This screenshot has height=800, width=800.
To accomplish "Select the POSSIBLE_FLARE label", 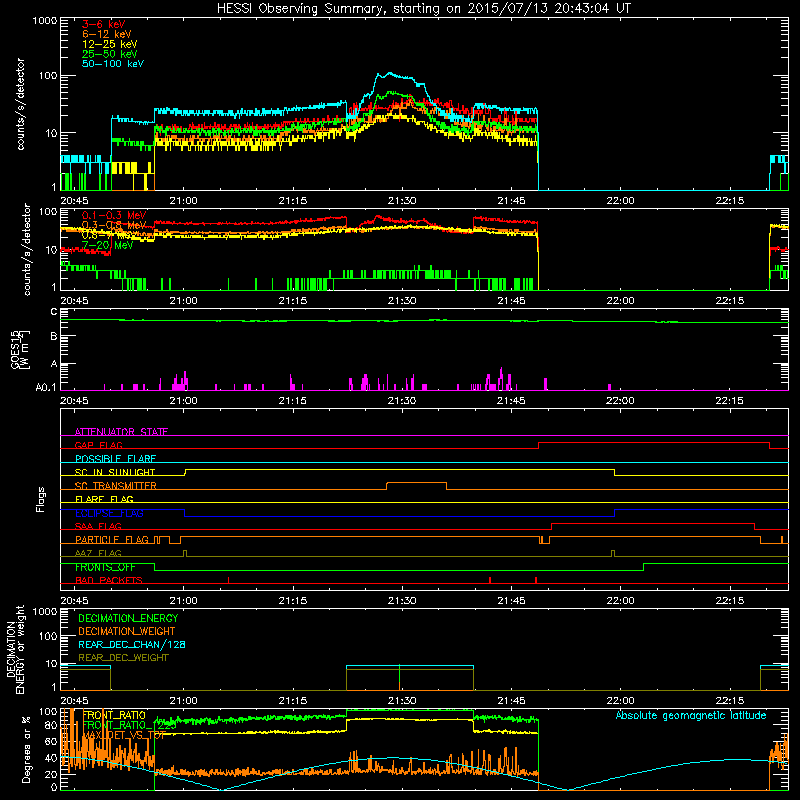I will tap(115, 459).
